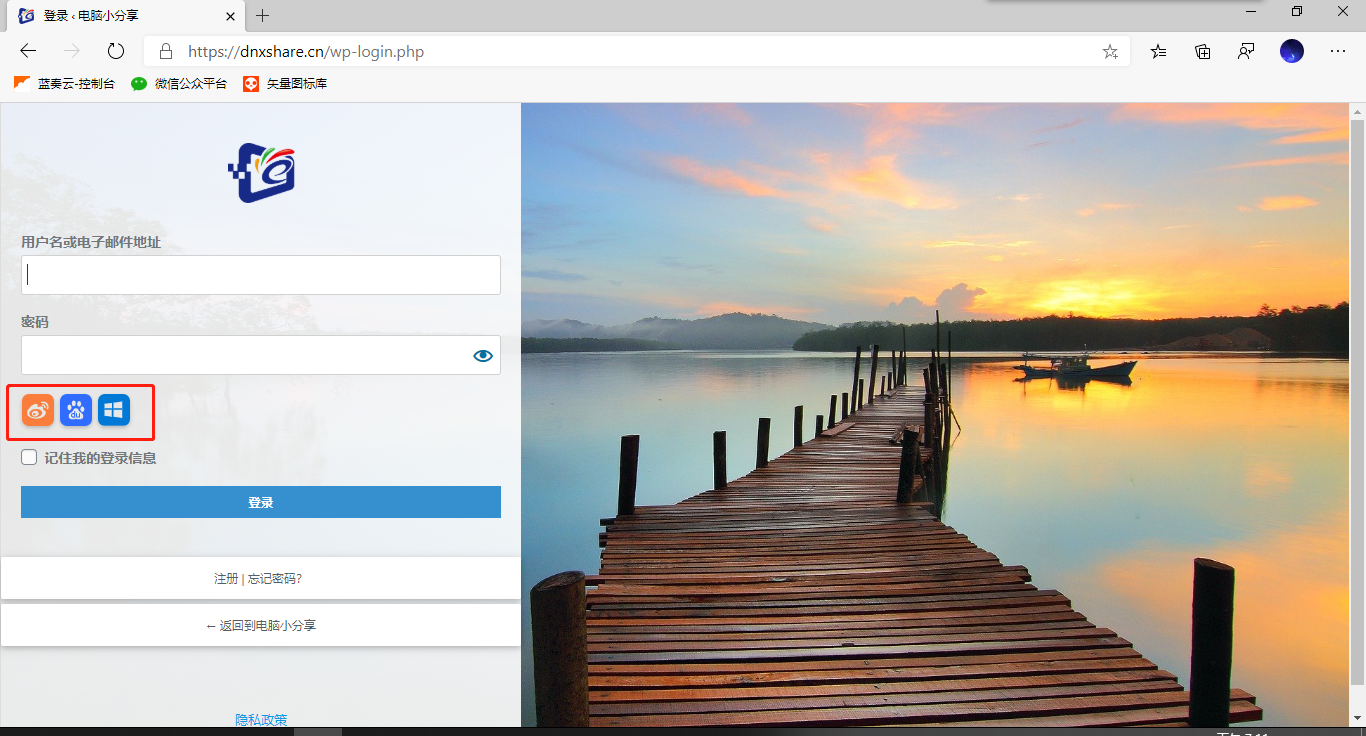Open the Settings and more ellipsis menu
The image size is (1366, 736).
pyautogui.click(x=1338, y=51)
